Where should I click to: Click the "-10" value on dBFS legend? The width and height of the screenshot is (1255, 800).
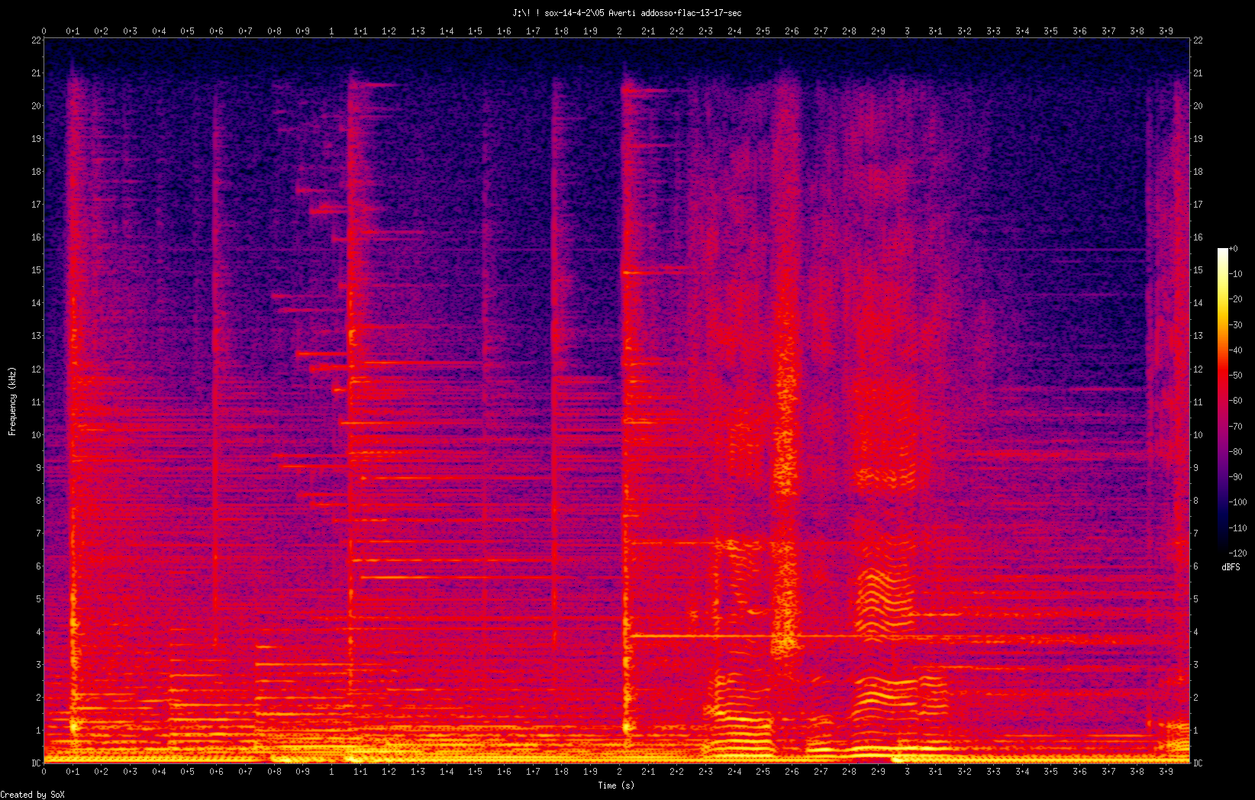pyautogui.click(x=1238, y=274)
